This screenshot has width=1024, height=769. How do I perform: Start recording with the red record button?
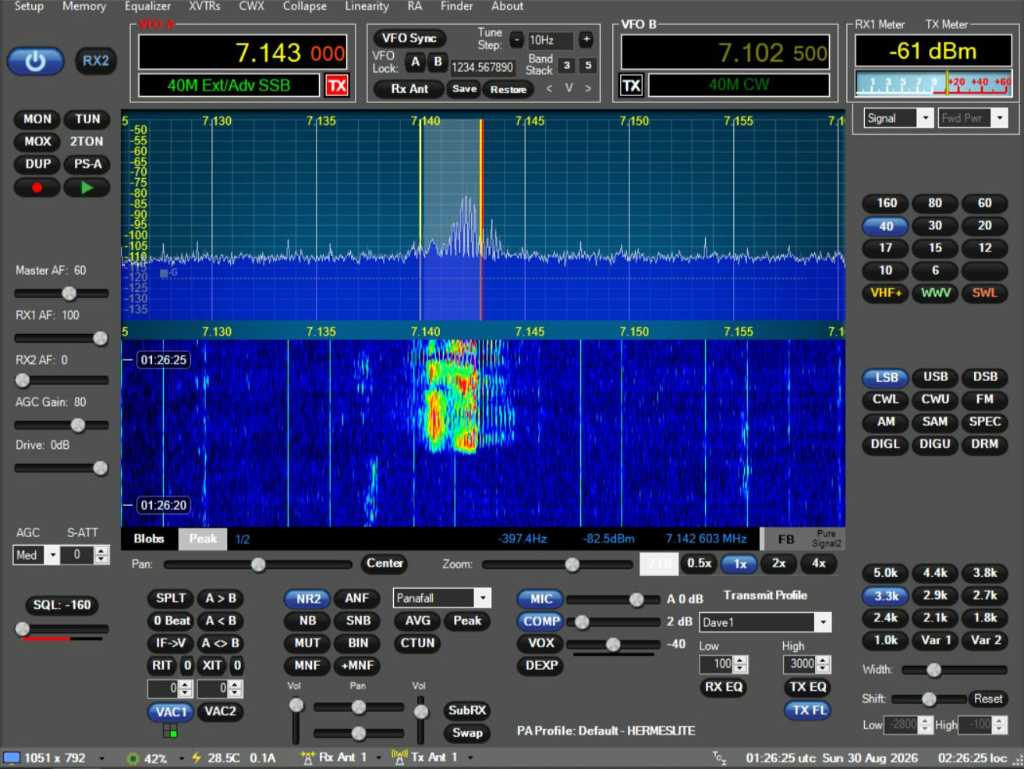click(x=37, y=188)
